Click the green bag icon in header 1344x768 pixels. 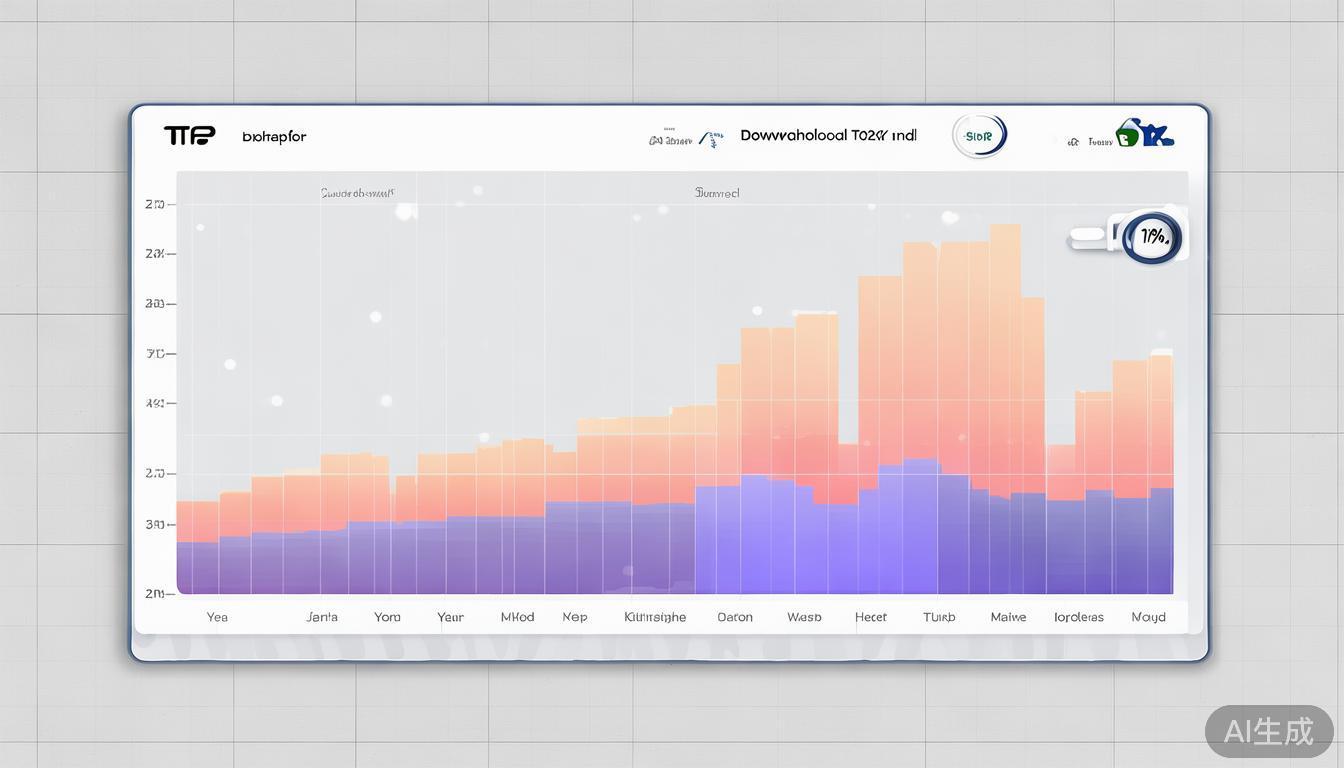click(x=1128, y=134)
